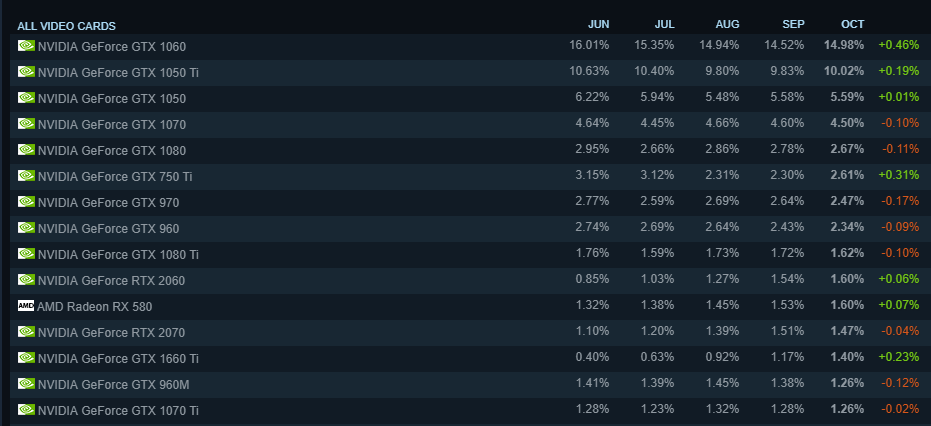Select the JUN column header
The image size is (931, 426).
(598, 24)
